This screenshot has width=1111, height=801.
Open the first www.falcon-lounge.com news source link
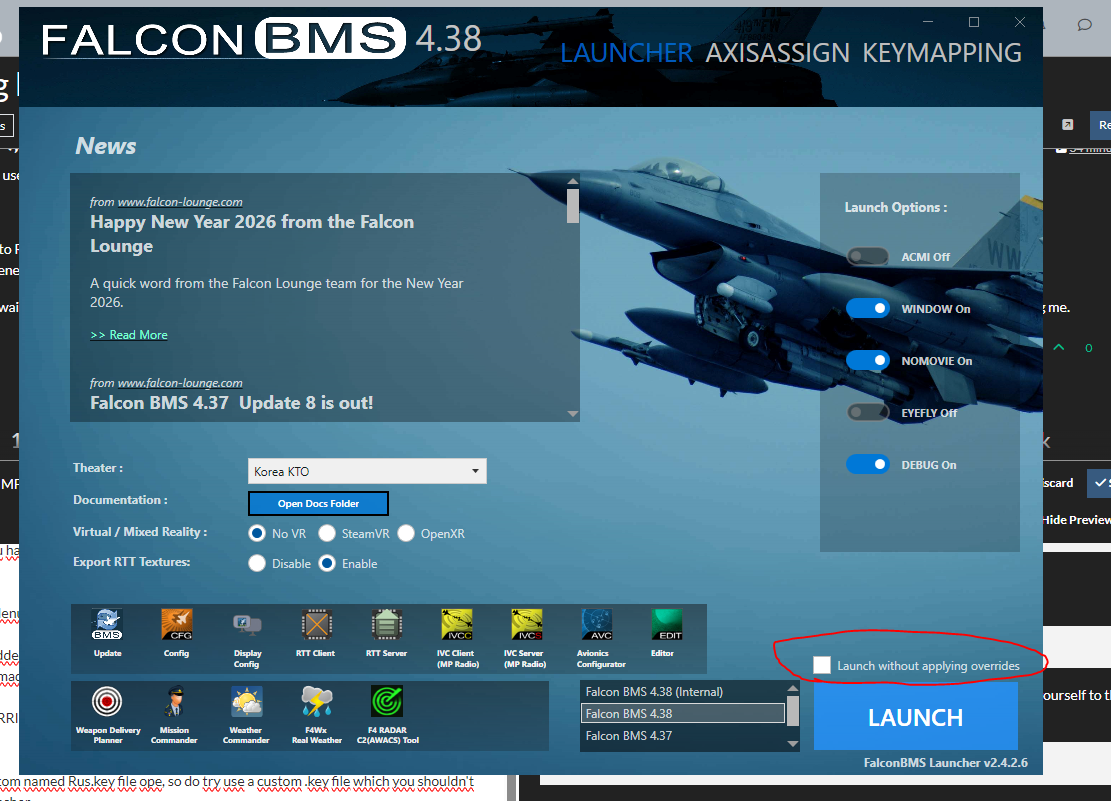[x=180, y=202]
